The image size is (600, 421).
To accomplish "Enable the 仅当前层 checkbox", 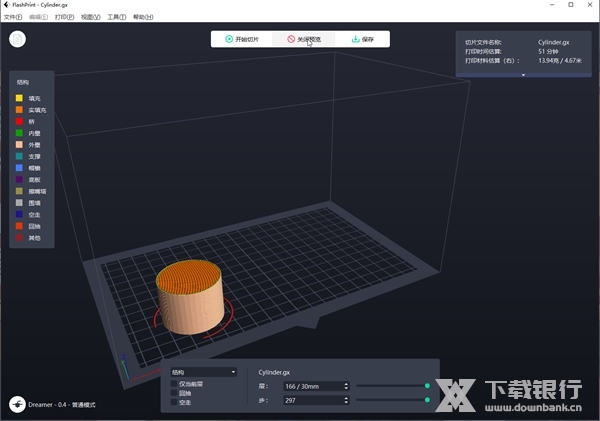I will coord(174,383).
